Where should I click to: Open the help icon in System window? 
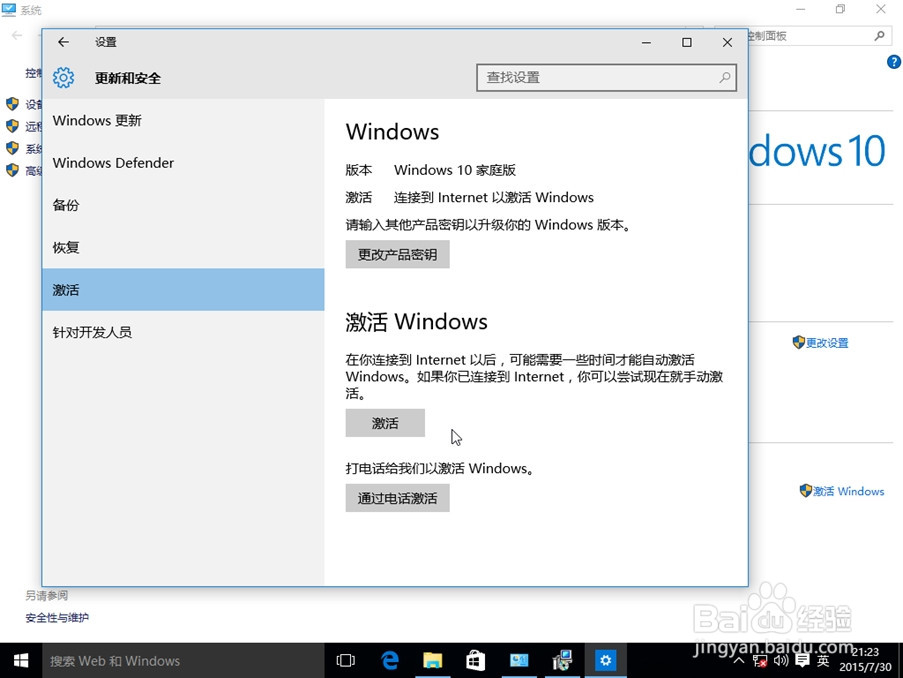coord(894,62)
